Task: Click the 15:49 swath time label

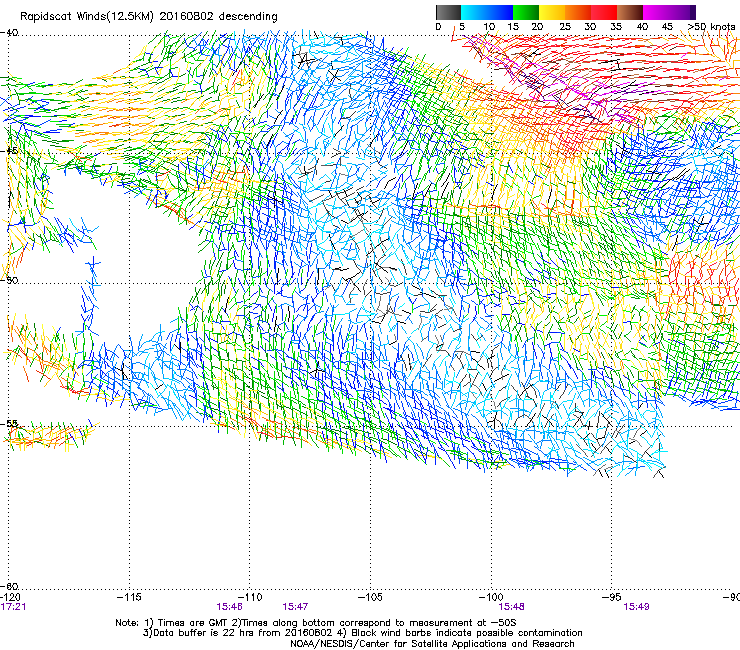Action: pos(636,607)
